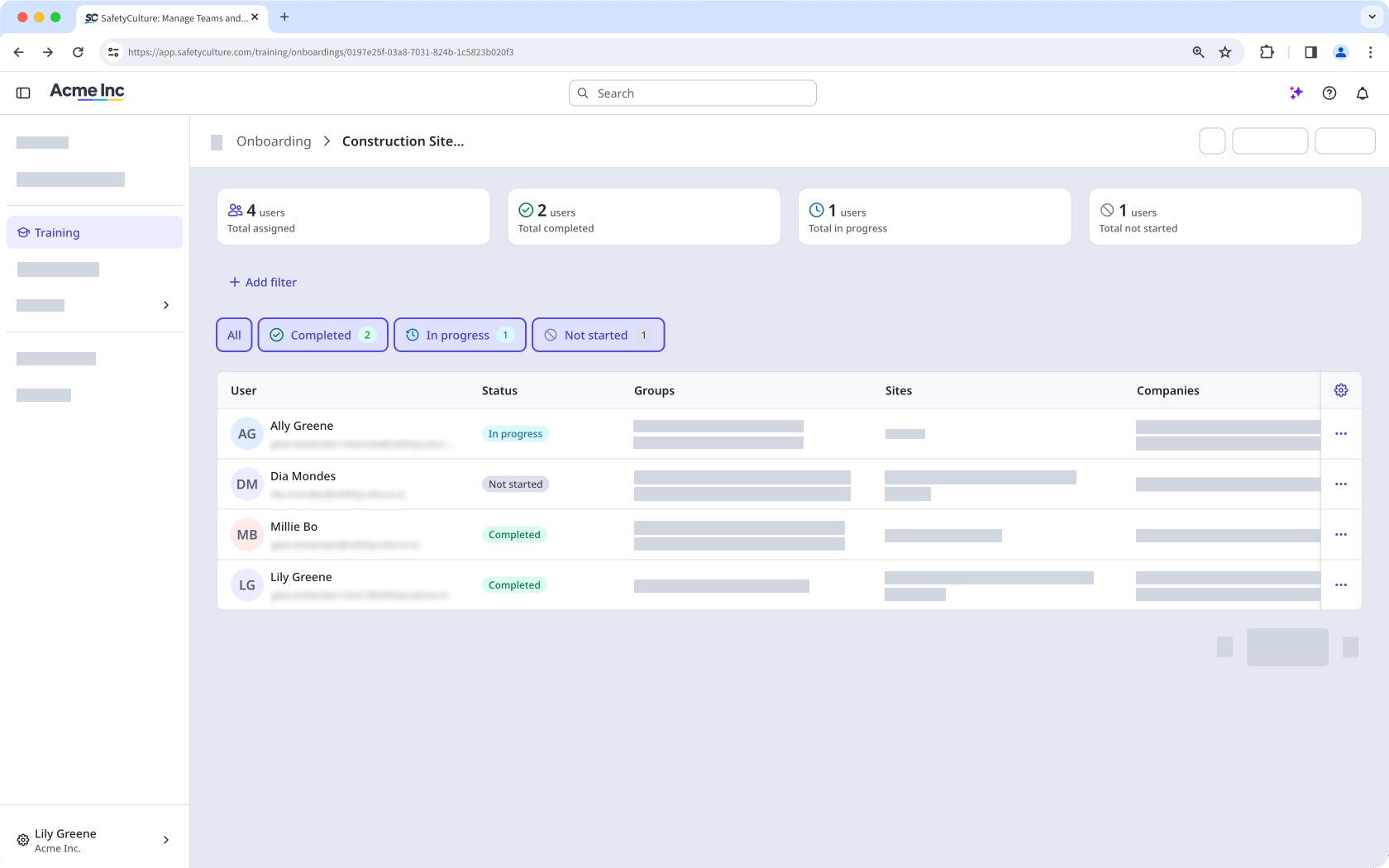
Task: Click the browser forward arrow
Action: [x=48, y=52]
